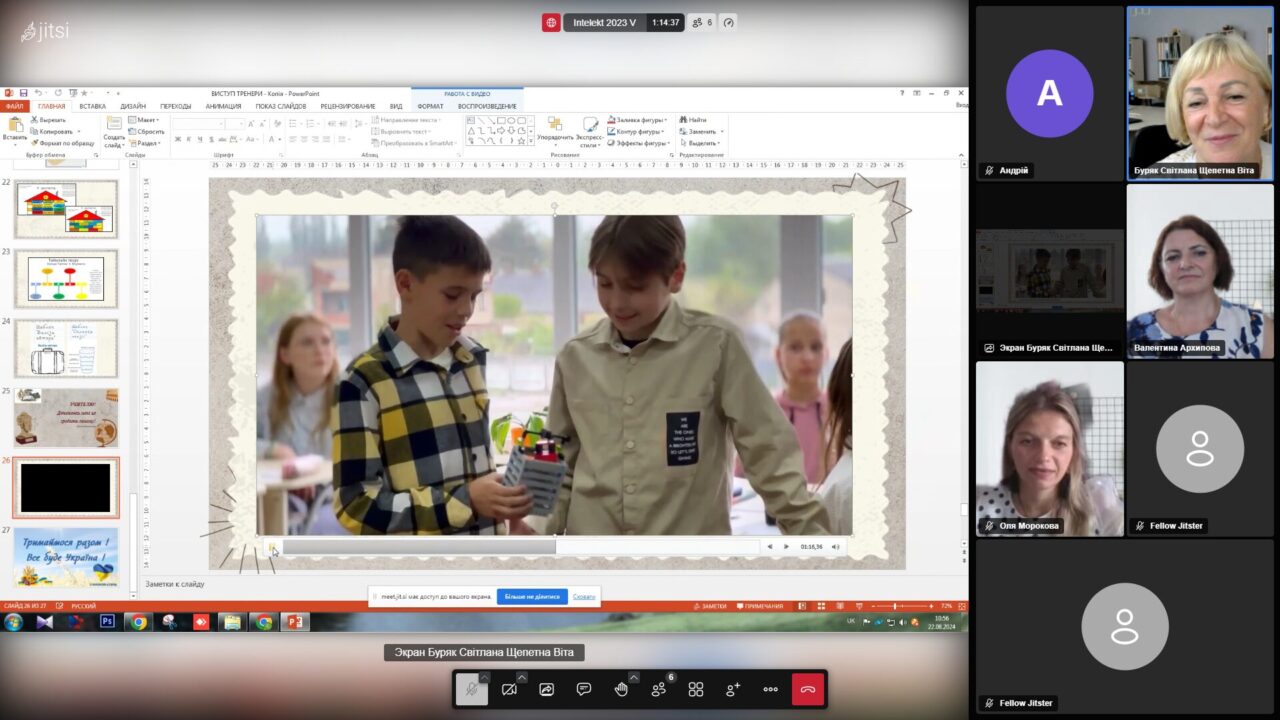Open the participants list in toolbar
Viewport: 1280px width, 720px height.
tap(659, 689)
